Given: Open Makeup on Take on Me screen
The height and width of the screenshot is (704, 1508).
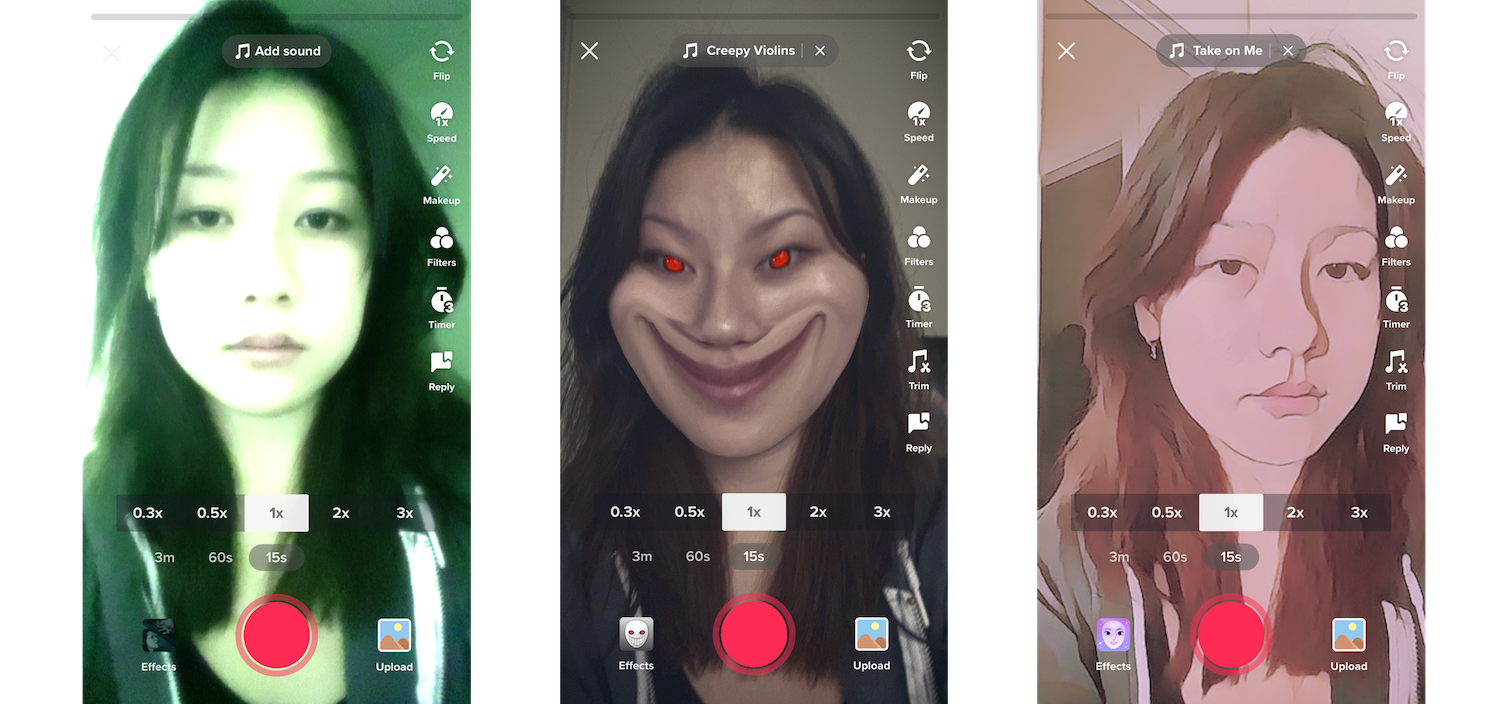Looking at the screenshot, I should 1396,176.
